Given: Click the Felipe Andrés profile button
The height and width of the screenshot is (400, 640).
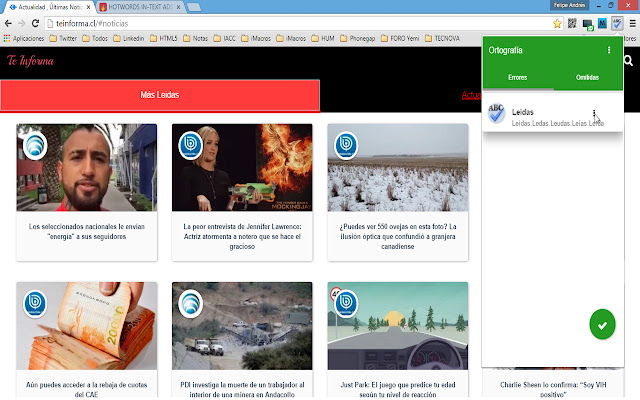Looking at the screenshot, I should coord(569,5).
